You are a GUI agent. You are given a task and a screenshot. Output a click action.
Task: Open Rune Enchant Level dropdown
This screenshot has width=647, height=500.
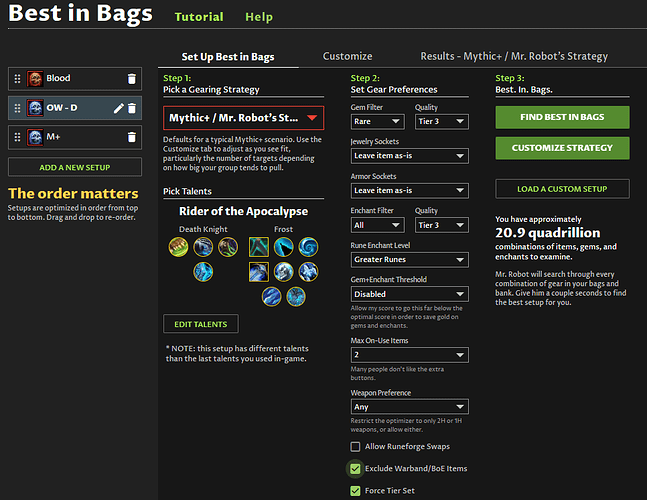(409, 259)
